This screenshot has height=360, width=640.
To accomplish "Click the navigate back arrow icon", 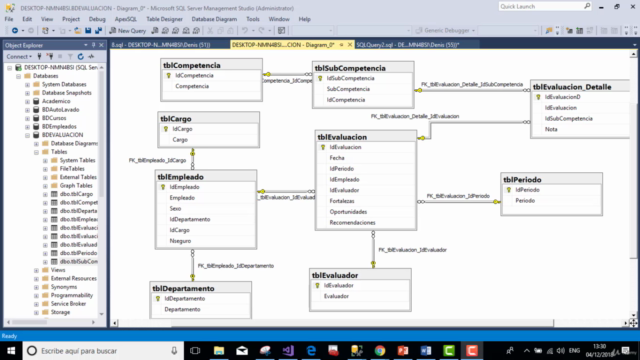I will [x=15, y=31].
